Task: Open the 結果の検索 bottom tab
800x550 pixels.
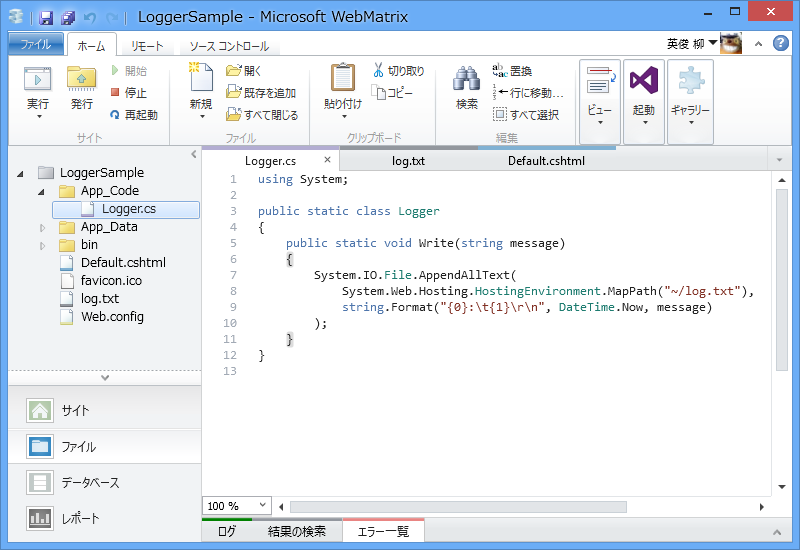Action: [297, 531]
